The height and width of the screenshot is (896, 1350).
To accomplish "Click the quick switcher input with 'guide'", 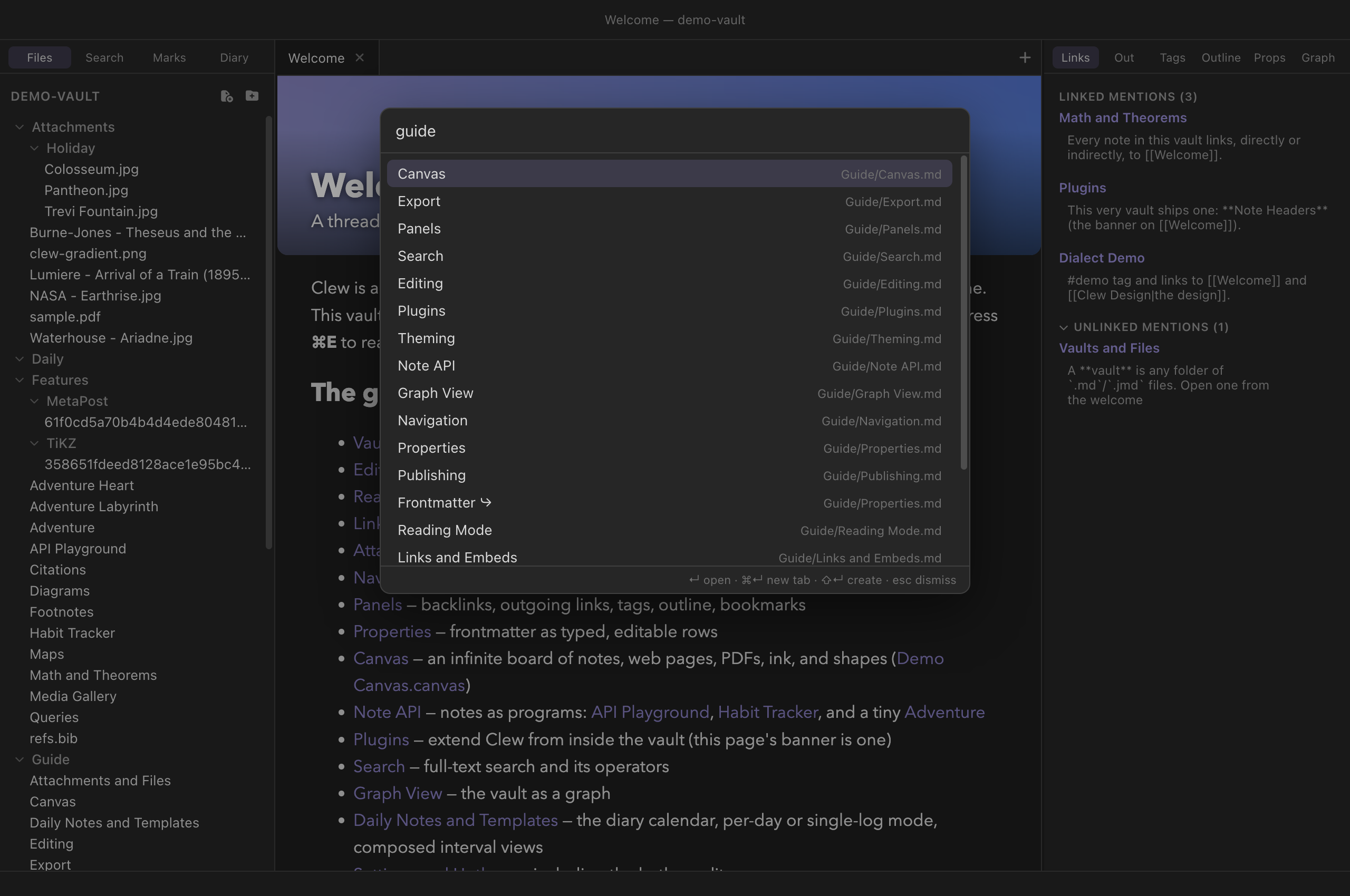I will 674,131.
